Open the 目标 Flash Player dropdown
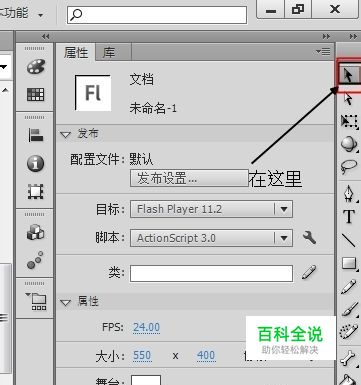Screen dimensions: 361x385 click(x=211, y=209)
